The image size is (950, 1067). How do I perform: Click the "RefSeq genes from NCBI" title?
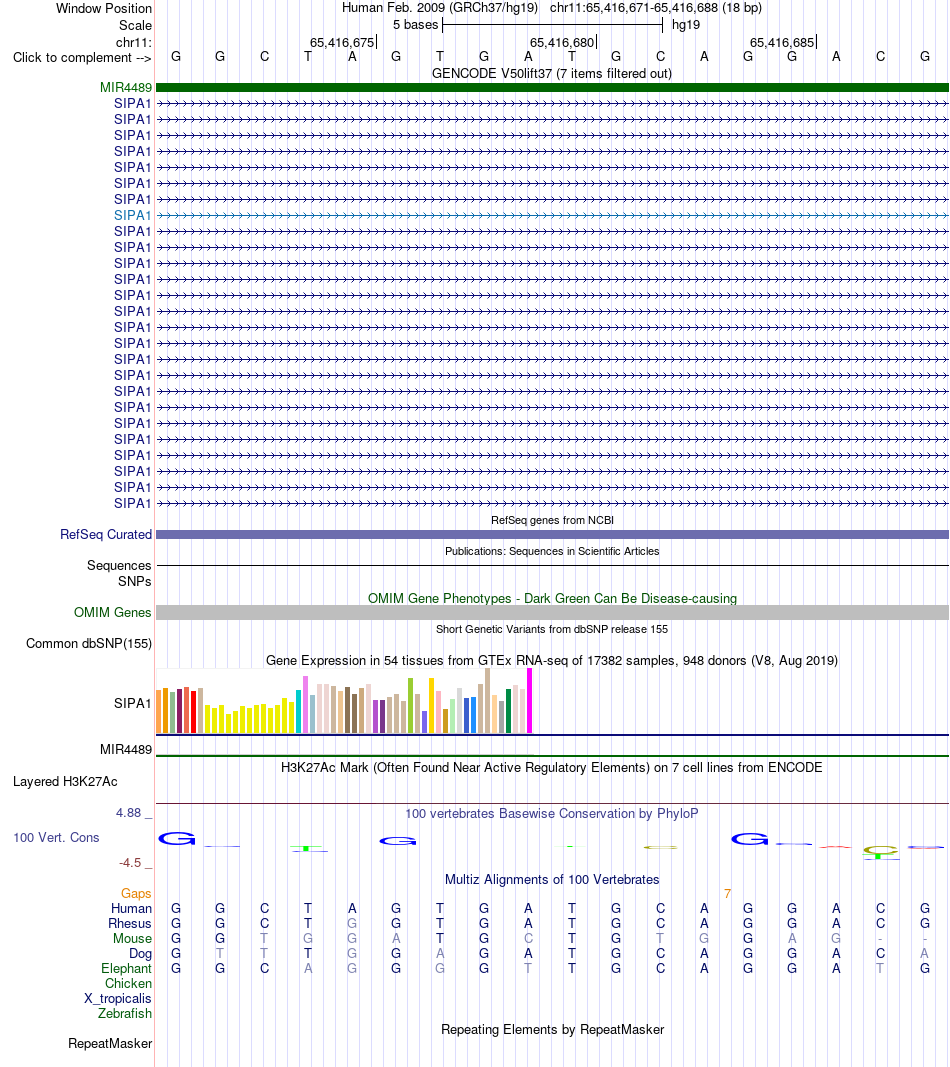[x=553, y=521]
